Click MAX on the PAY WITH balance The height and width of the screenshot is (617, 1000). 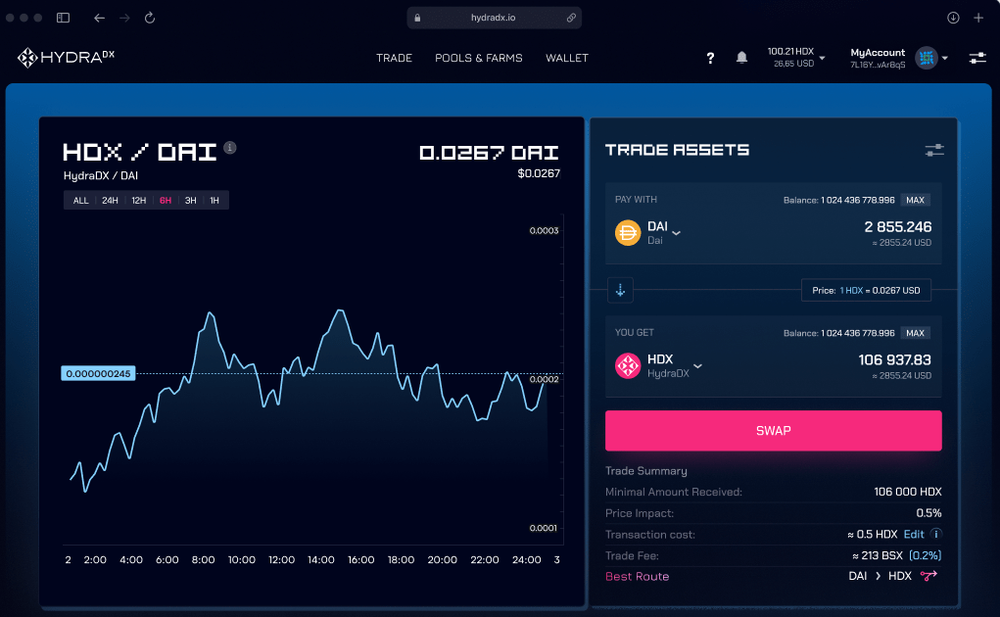(916, 200)
